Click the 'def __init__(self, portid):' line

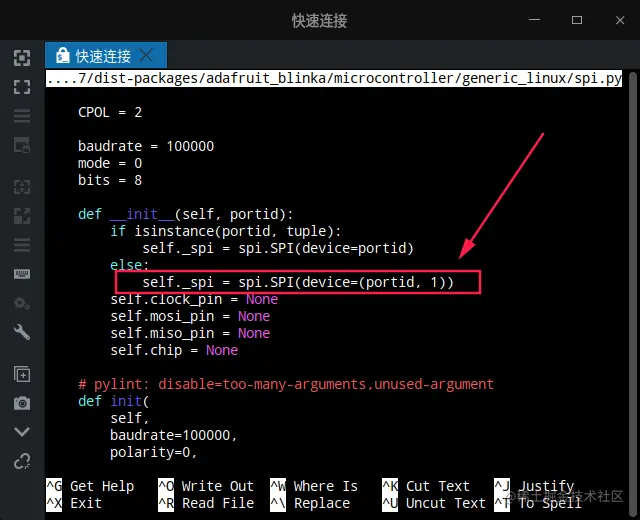click(x=185, y=214)
